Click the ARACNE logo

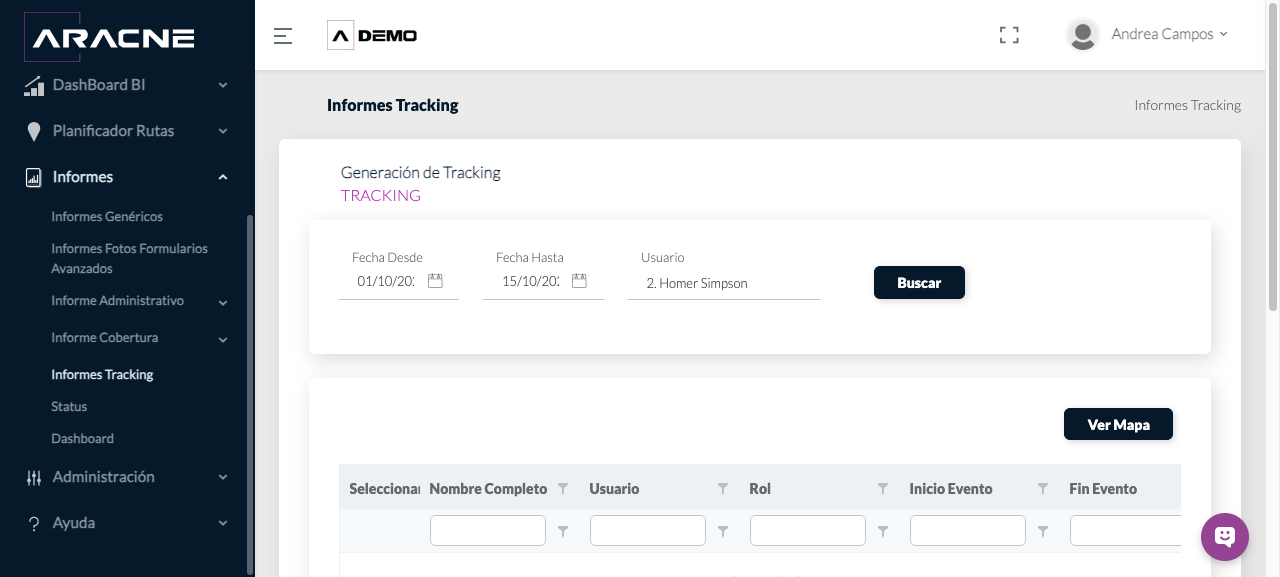[109, 37]
